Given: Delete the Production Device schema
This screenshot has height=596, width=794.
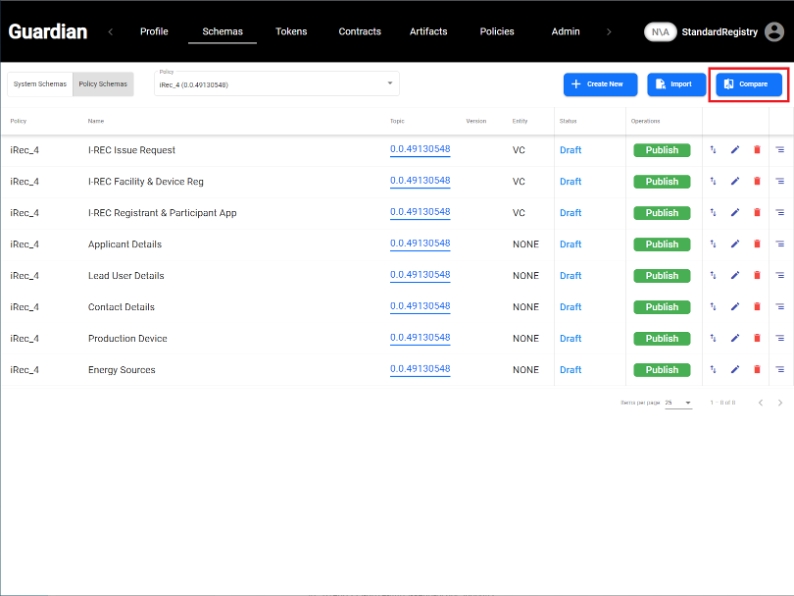Looking at the screenshot, I should pos(757,339).
